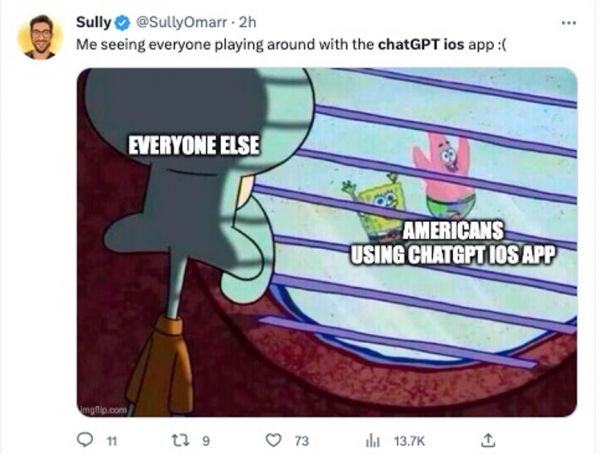This screenshot has width=600, height=455.
Task: Click the 13.7K views count
Action: point(409,441)
